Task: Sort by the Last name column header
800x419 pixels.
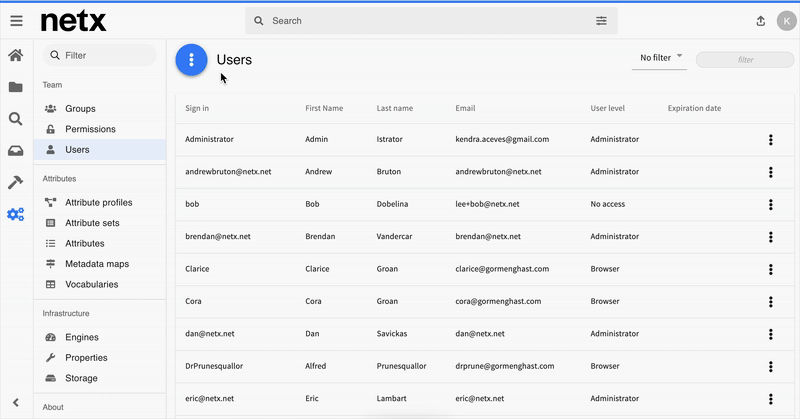Action: coord(395,108)
